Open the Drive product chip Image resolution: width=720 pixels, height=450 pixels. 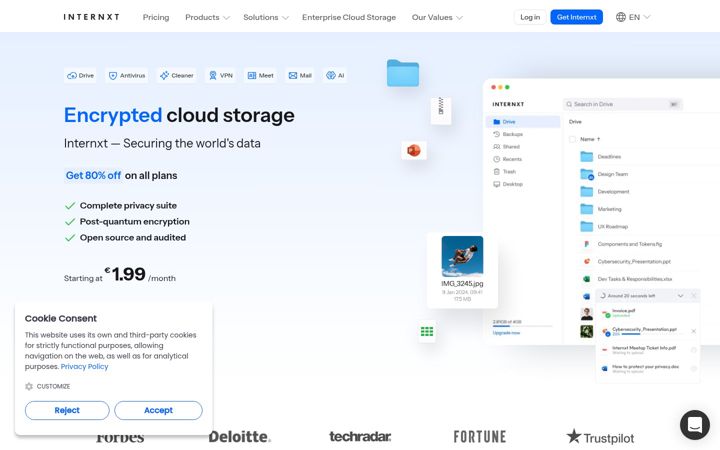click(80, 75)
